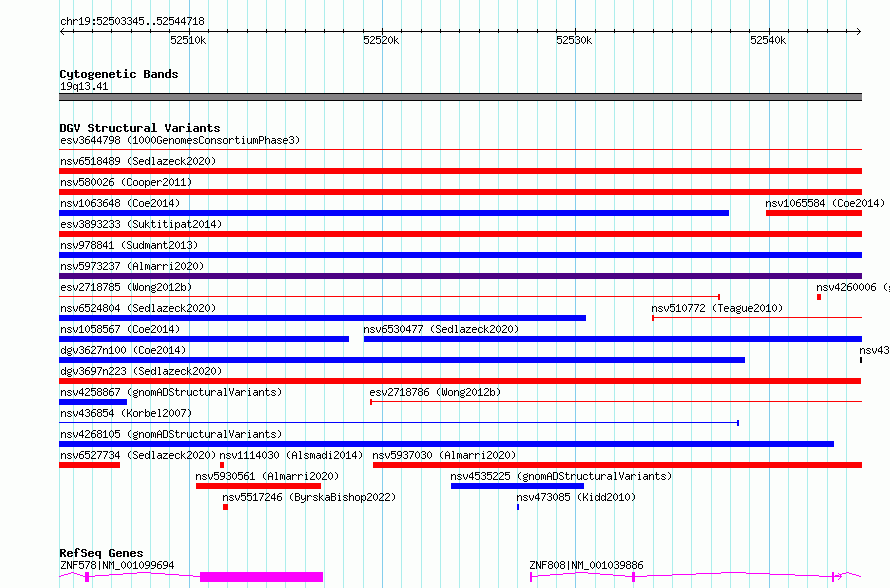Click the 52520k ruler position label
The width and height of the screenshot is (890, 588).
381,40
